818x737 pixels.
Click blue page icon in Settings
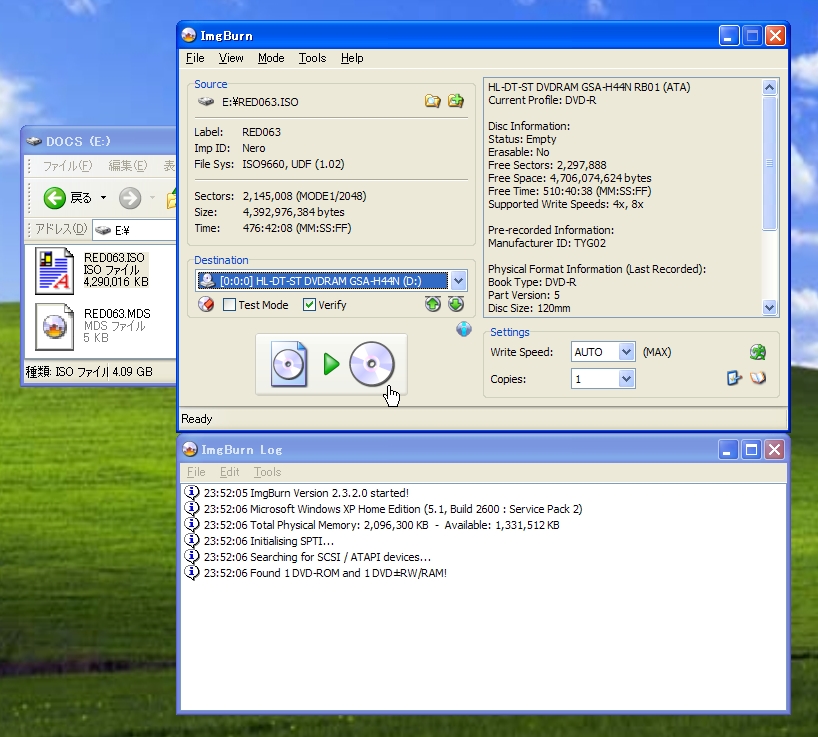(x=735, y=378)
